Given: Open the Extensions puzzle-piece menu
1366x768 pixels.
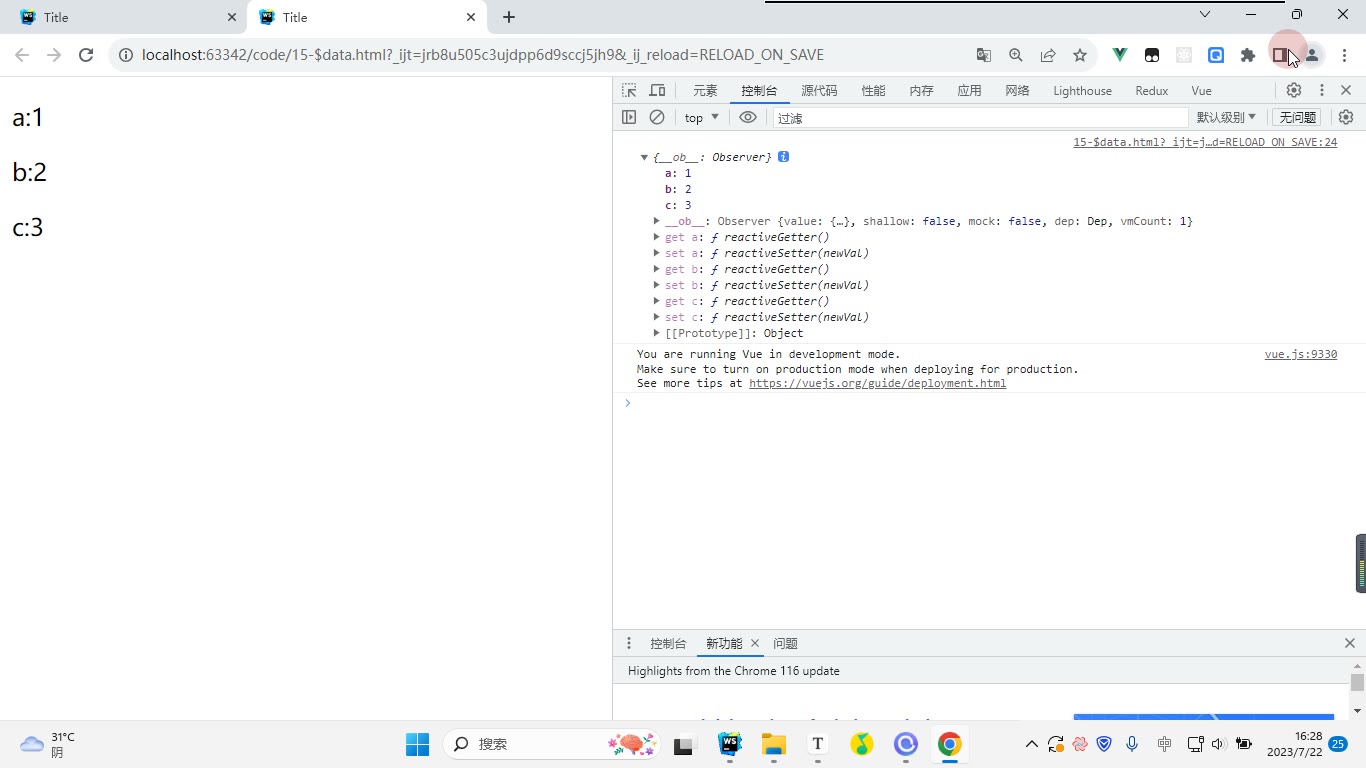Looking at the screenshot, I should coord(1248,56).
